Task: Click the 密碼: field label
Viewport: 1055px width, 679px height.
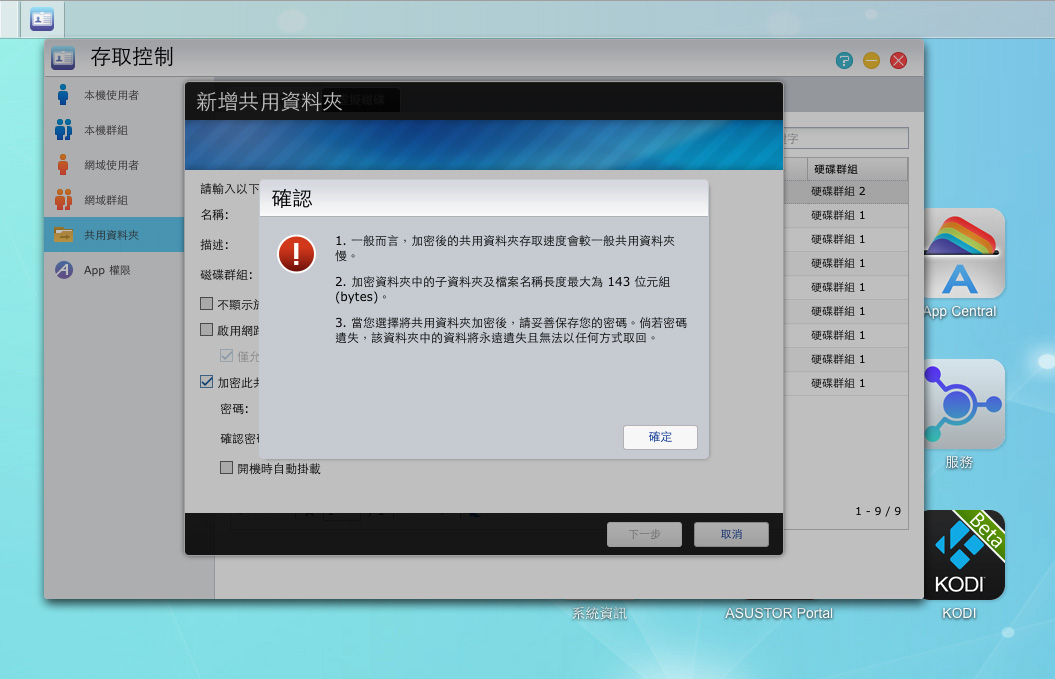Action: (x=234, y=408)
